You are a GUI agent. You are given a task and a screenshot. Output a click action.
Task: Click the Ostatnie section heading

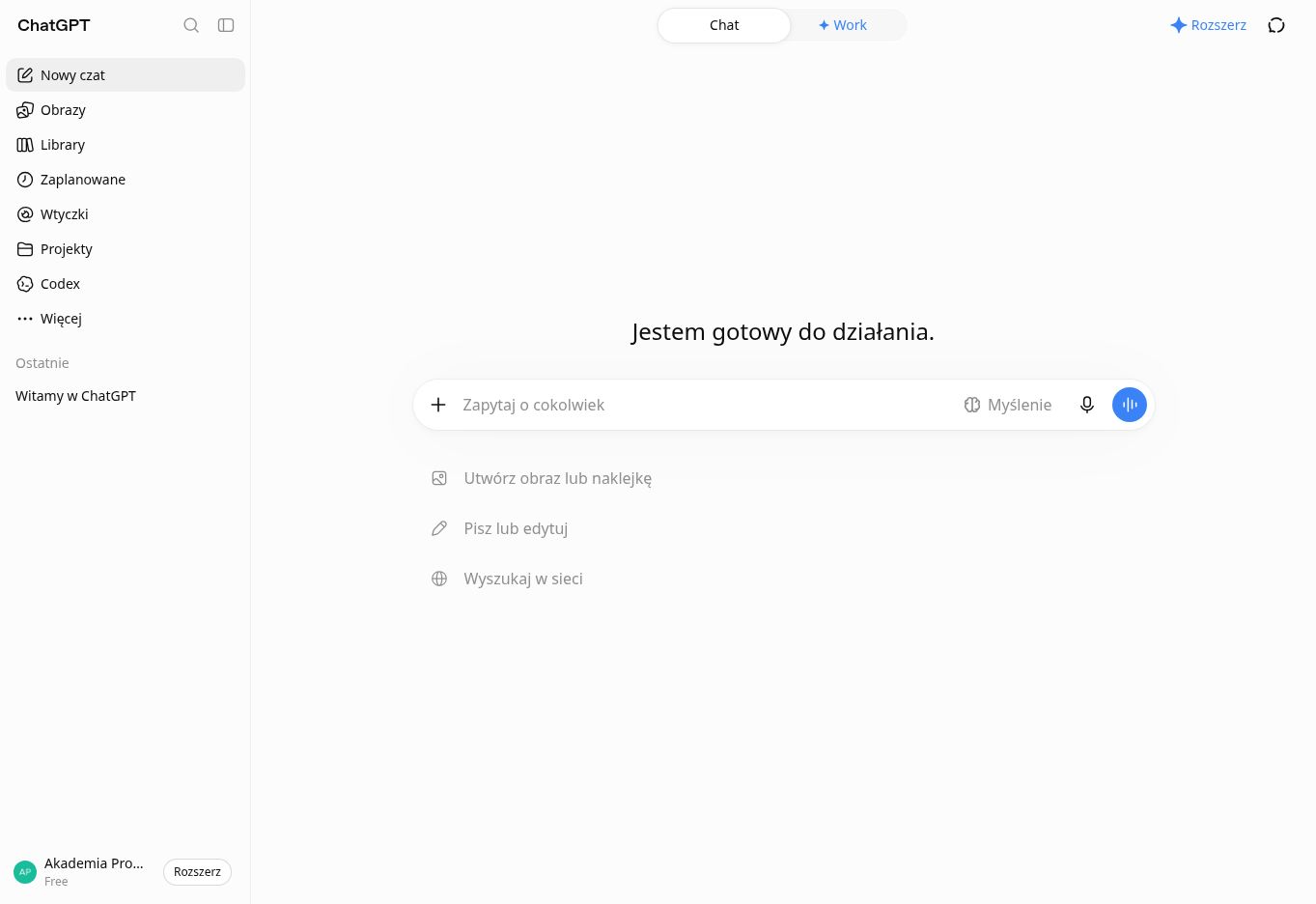pos(42,363)
